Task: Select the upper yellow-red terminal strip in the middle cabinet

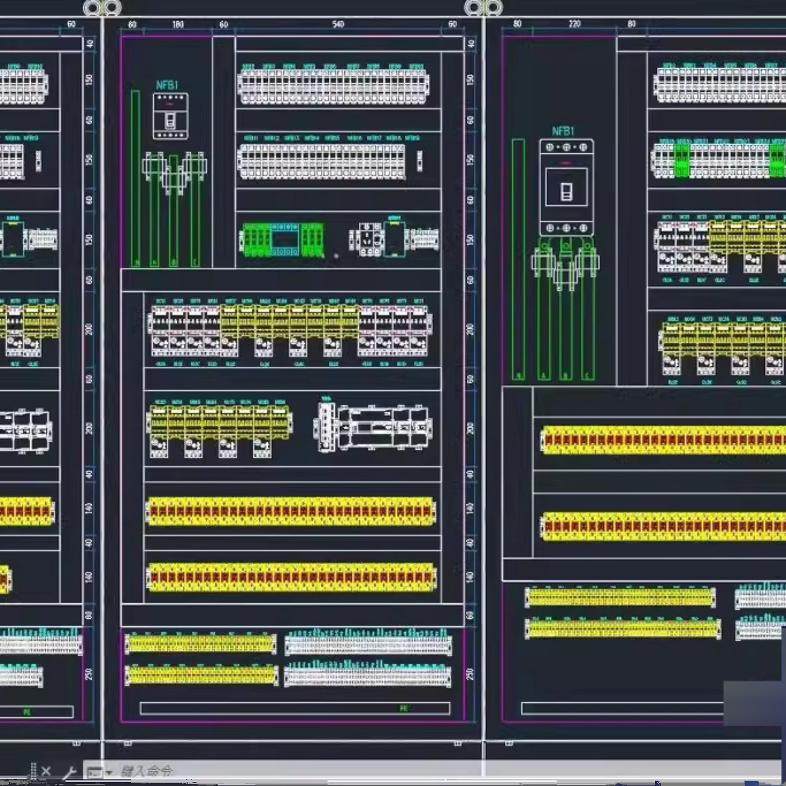Action: point(291,511)
